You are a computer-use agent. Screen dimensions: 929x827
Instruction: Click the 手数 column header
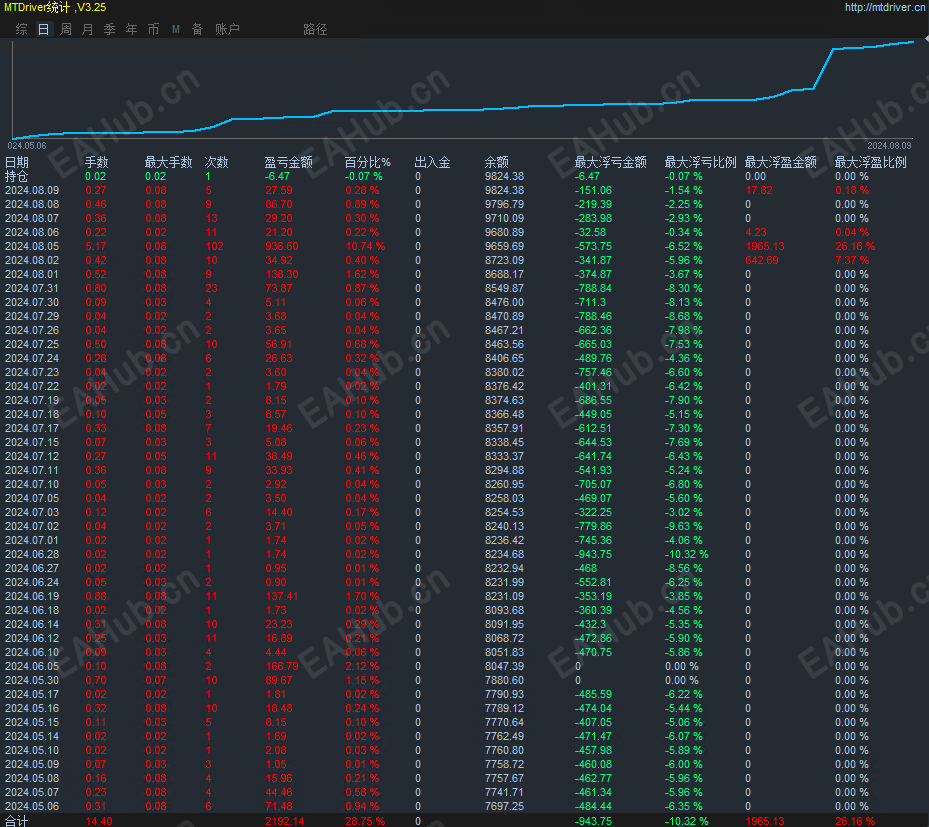97,162
